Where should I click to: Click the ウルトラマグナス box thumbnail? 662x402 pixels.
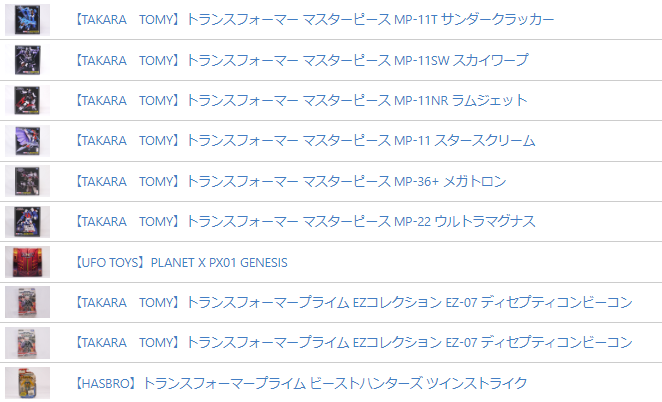click(x=27, y=222)
